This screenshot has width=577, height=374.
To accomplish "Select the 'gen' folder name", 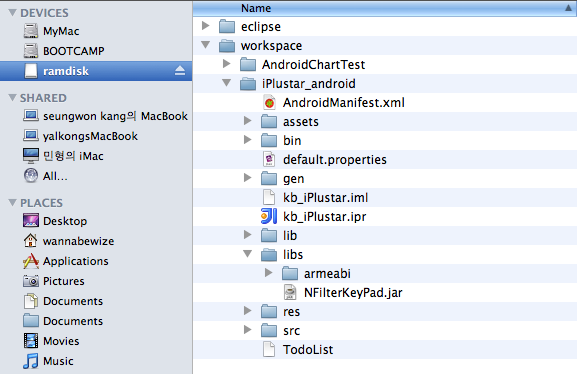I will 293,179.
